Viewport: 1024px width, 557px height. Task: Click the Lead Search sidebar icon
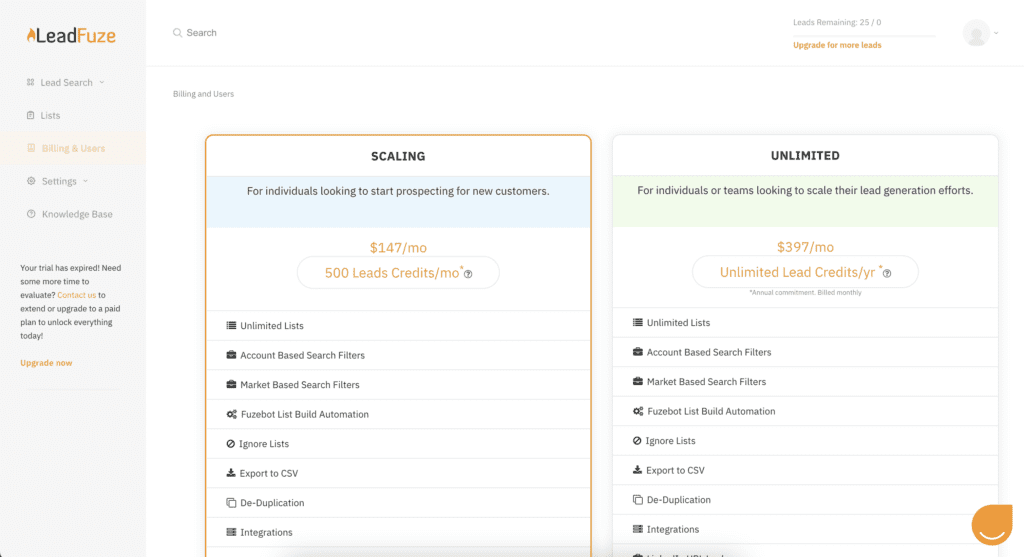click(30, 82)
